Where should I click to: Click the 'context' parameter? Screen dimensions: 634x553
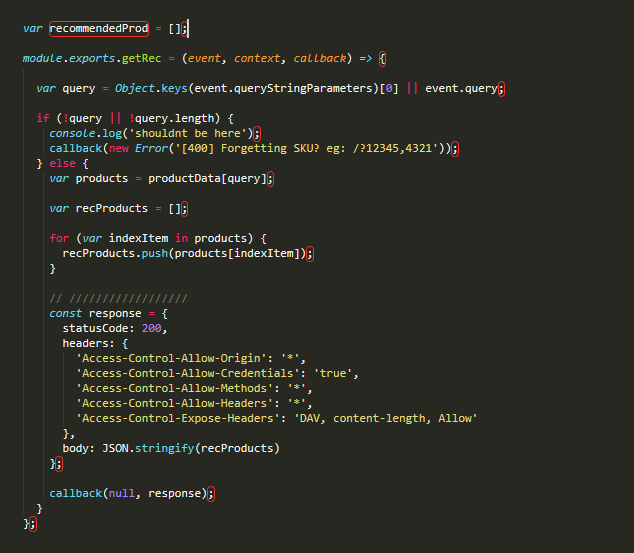(x=257, y=59)
